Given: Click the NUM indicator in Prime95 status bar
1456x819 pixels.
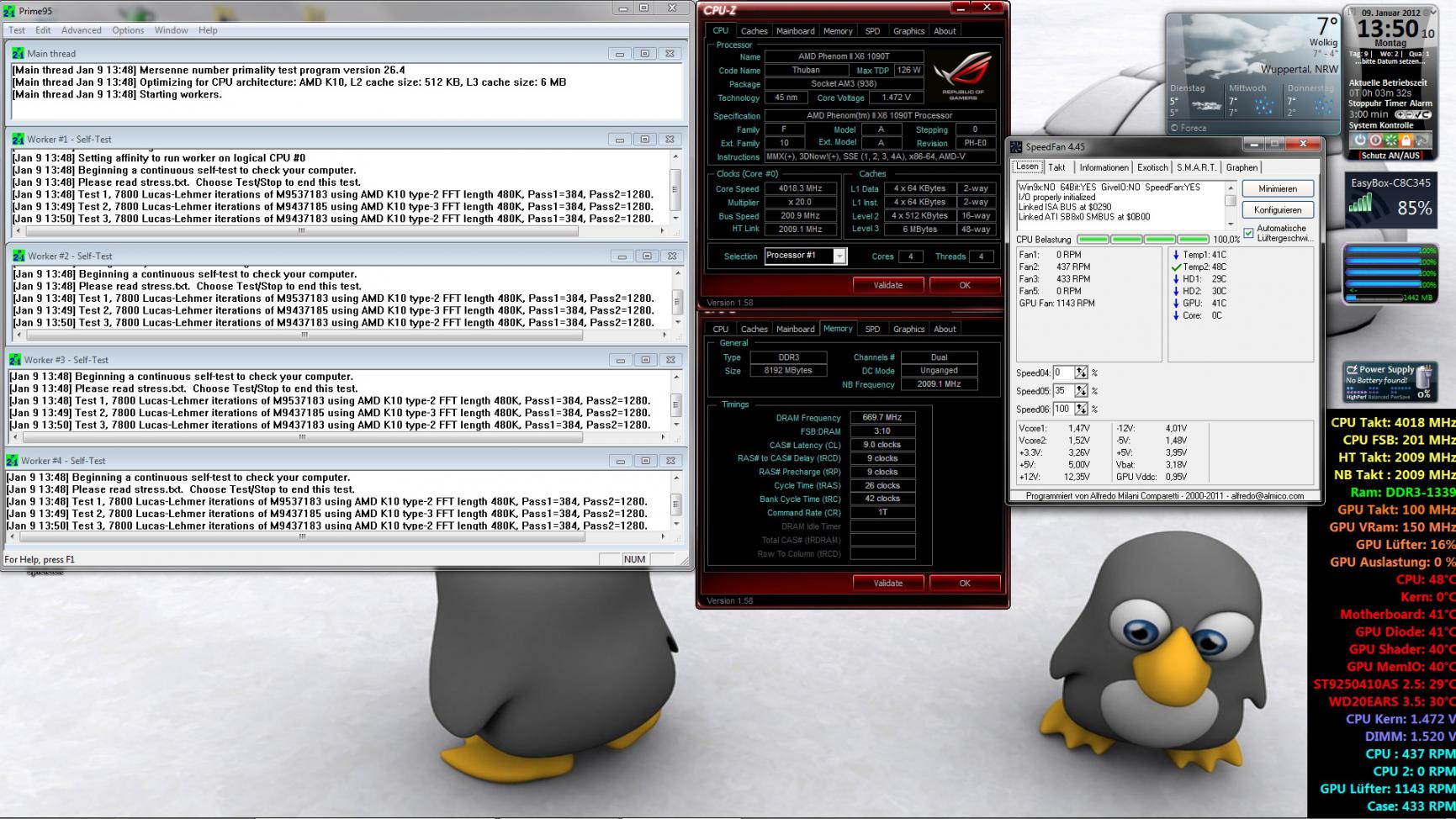Looking at the screenshot, I should point(635,559).
